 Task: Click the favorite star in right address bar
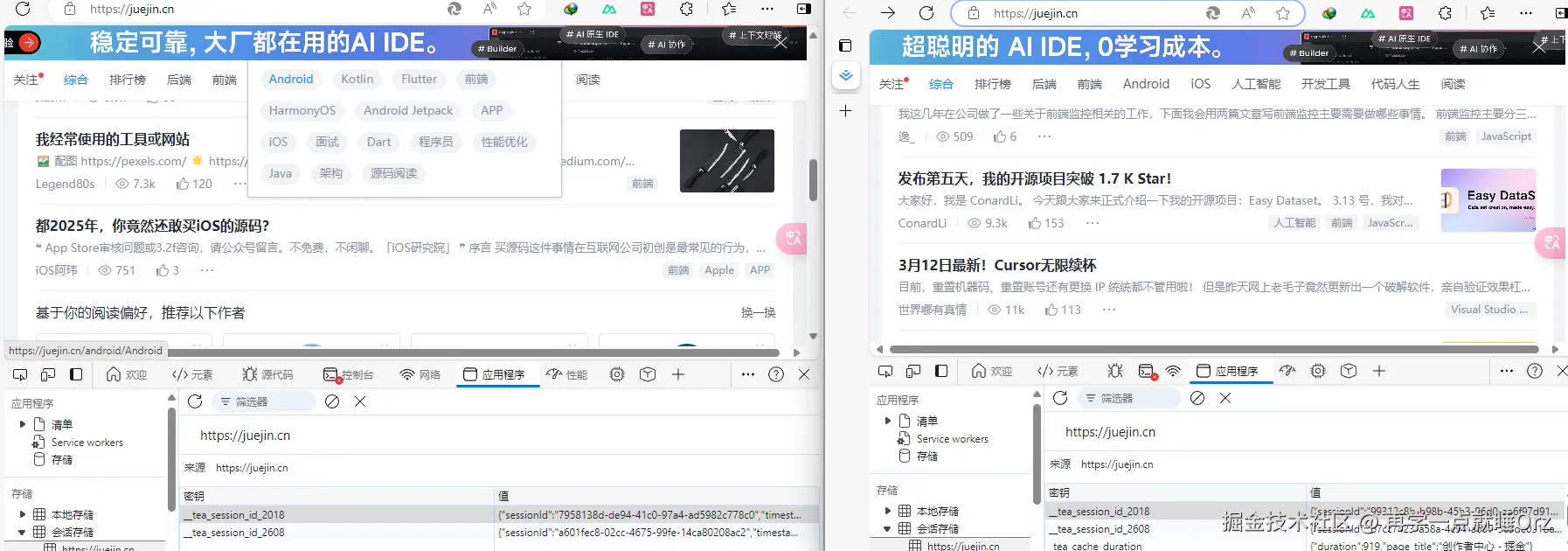click(x=1282, y=13)
